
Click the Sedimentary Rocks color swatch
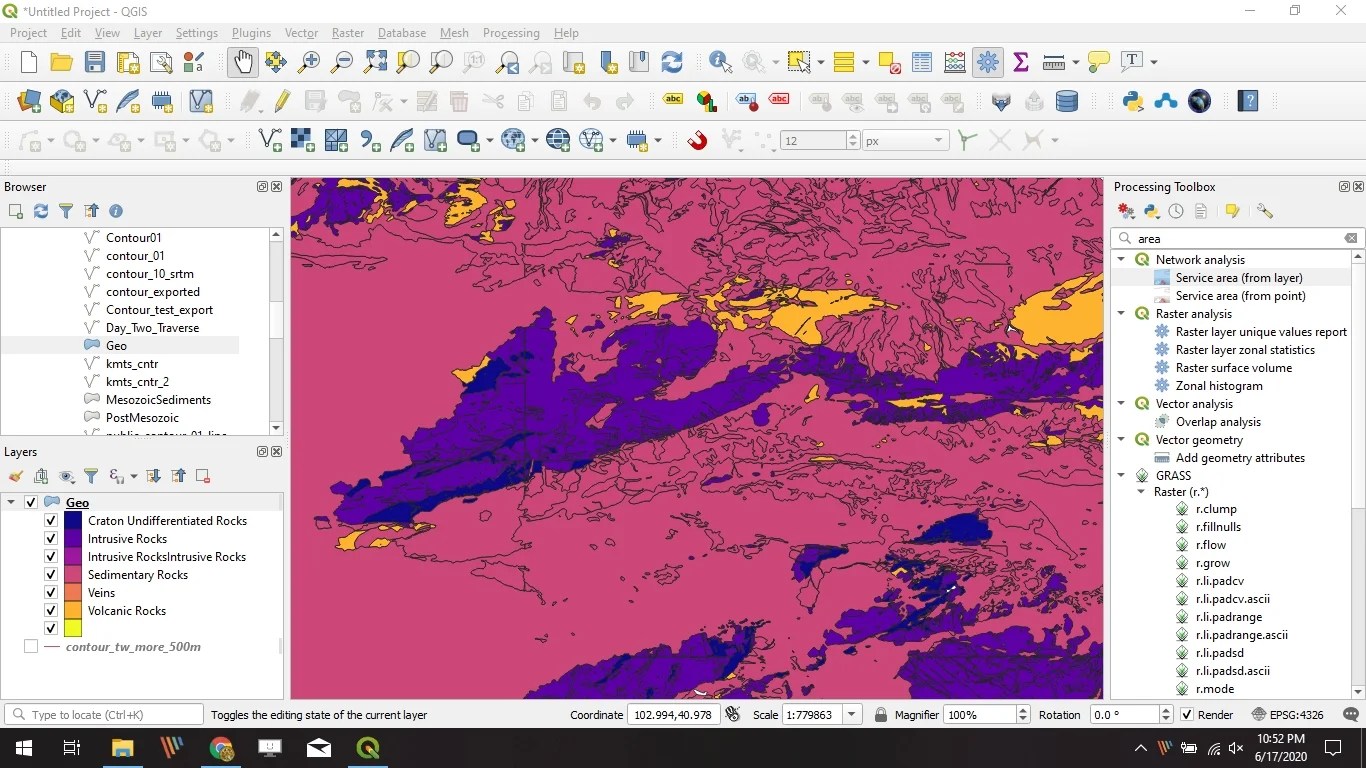(73, 575)
